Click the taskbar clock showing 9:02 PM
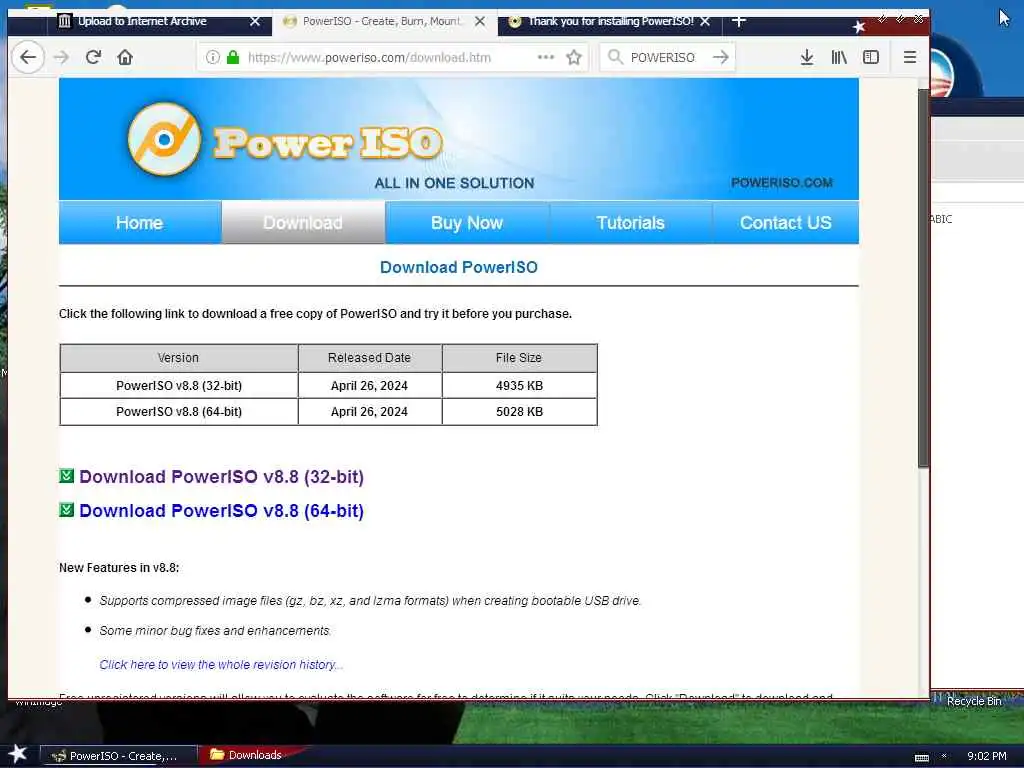Viewport: 1024px width, 768px height. pyautogui.click(x=987, y=756)
